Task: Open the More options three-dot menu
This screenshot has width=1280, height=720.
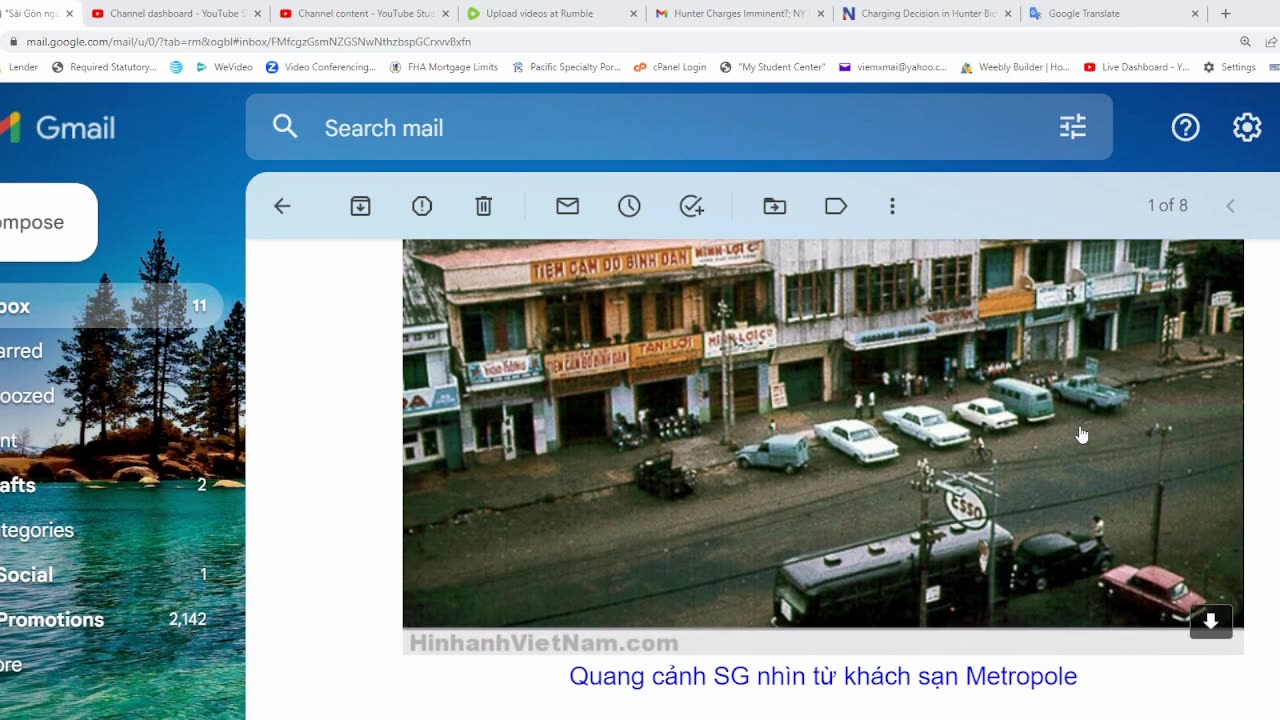Action: (892, 206)
